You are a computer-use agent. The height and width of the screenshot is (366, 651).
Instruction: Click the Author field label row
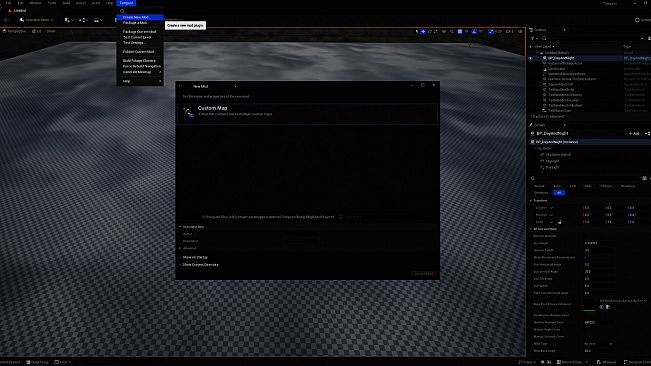(188, 234)
